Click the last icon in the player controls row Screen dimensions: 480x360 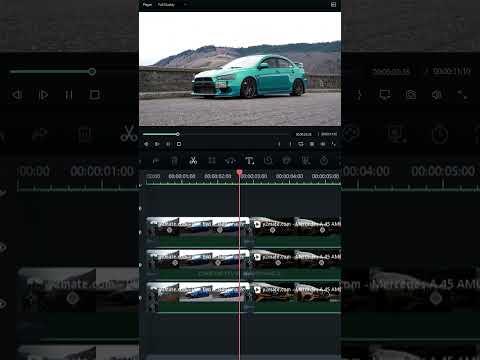[333, 144]
